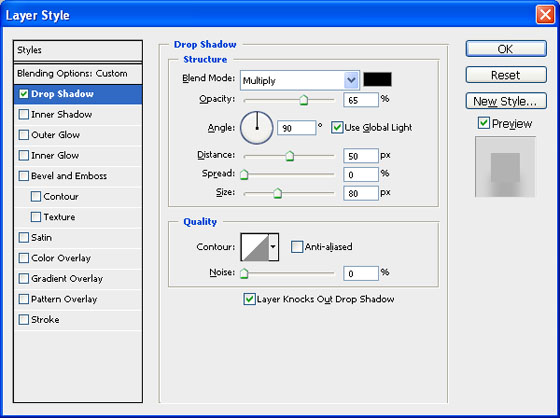Toggle Use Global Light checkbox
The height and width of the screenshot is (418, 560).
[x=337, y=128]
